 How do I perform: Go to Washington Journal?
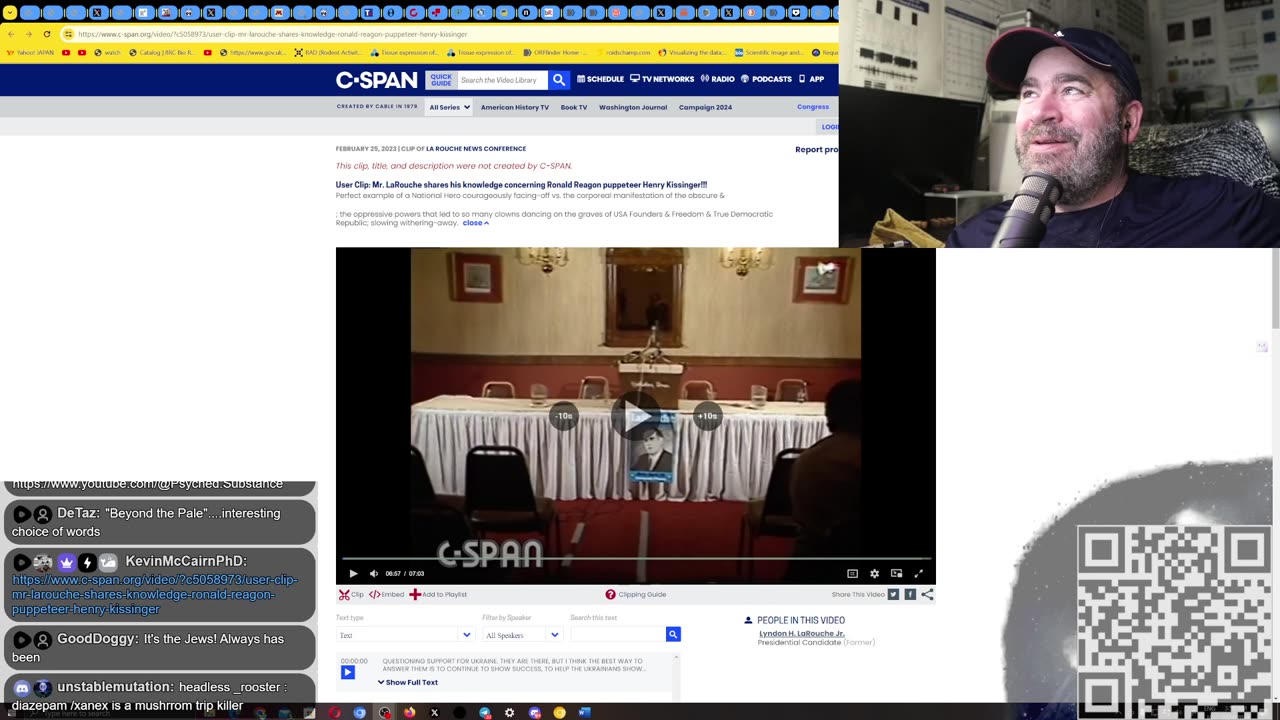[633, 107]
